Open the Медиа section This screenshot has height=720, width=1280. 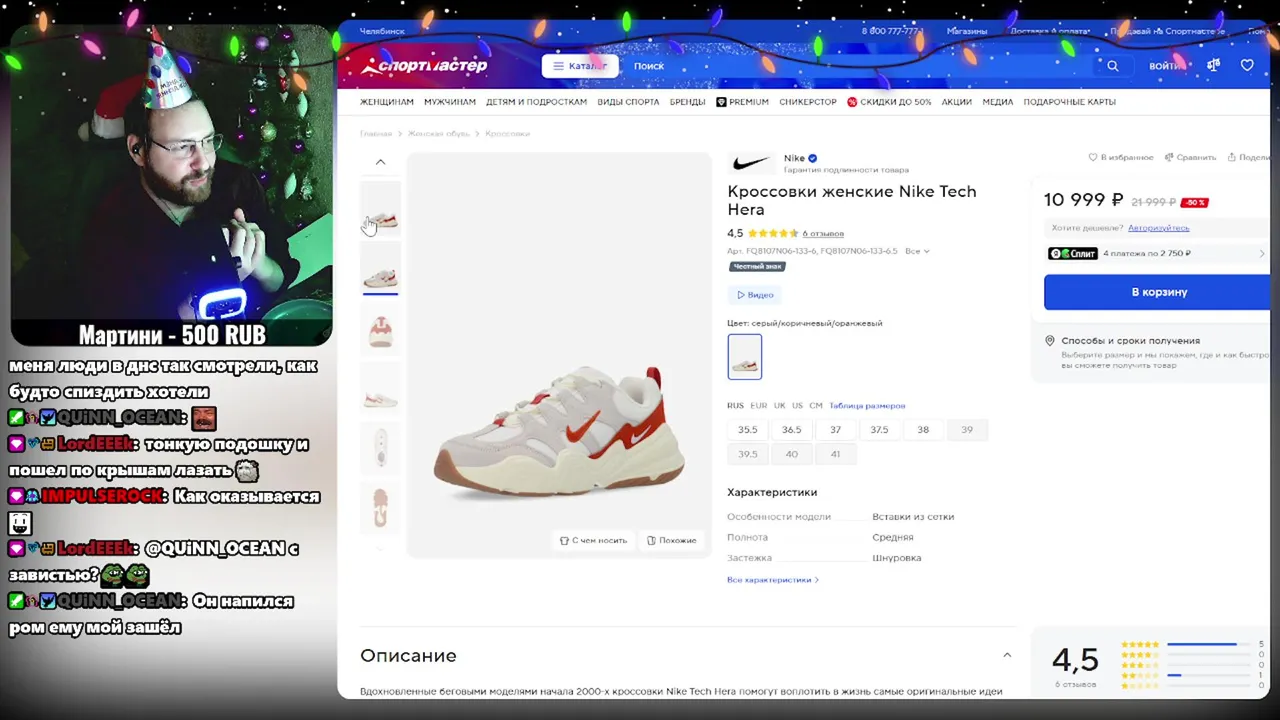coord(998,102)
